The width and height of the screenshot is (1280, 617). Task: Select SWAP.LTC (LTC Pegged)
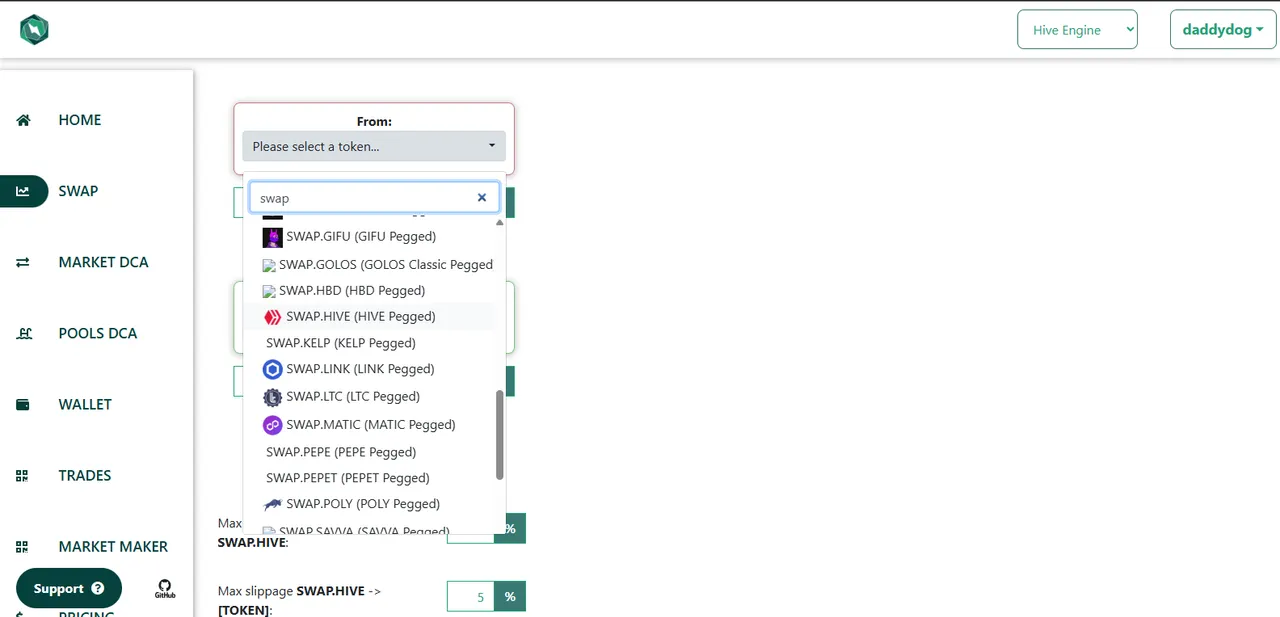(370, 397)
